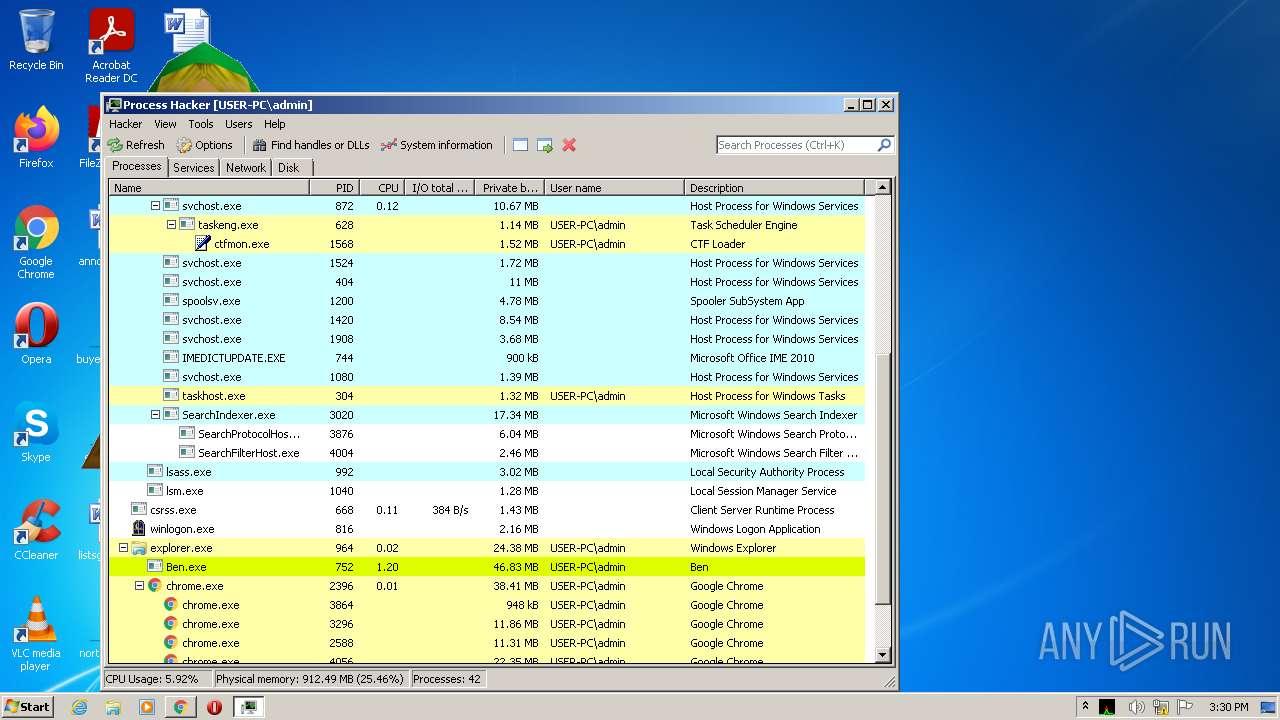This screenshot has height=720, width=1280.
Task: Open Firefox desktop icon
Action: (x=36, y=138)
